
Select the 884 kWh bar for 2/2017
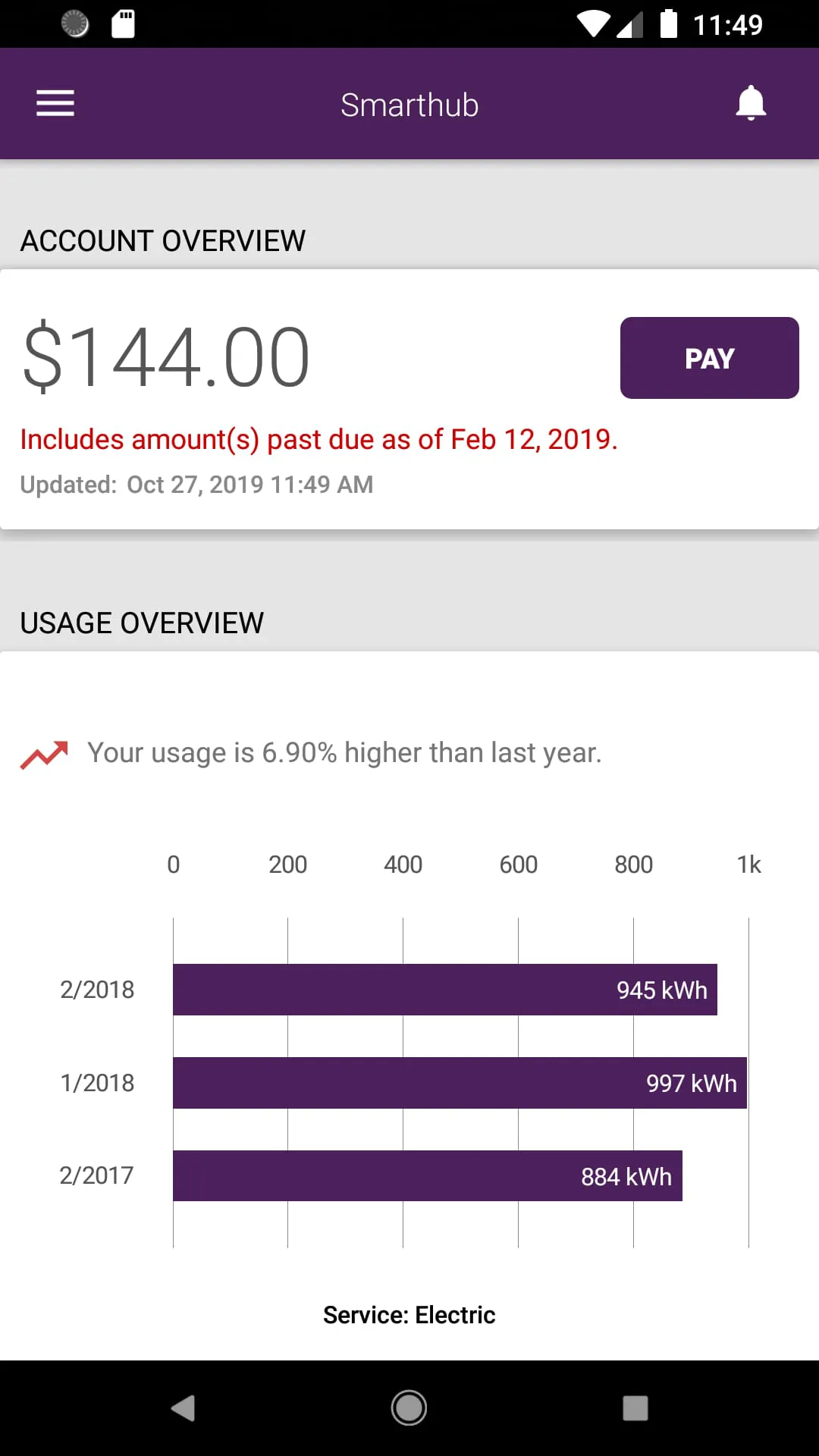click(x=427, y=1176)
